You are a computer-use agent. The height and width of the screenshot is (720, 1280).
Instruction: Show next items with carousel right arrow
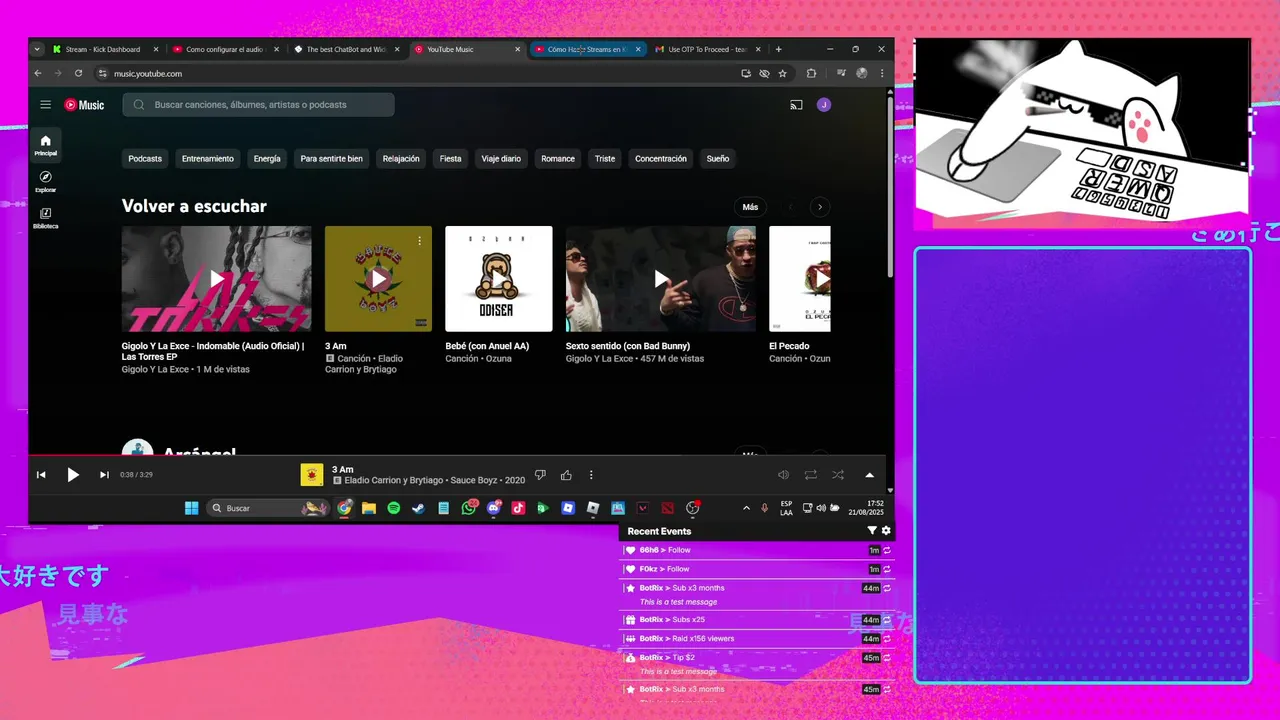(820, 207)
